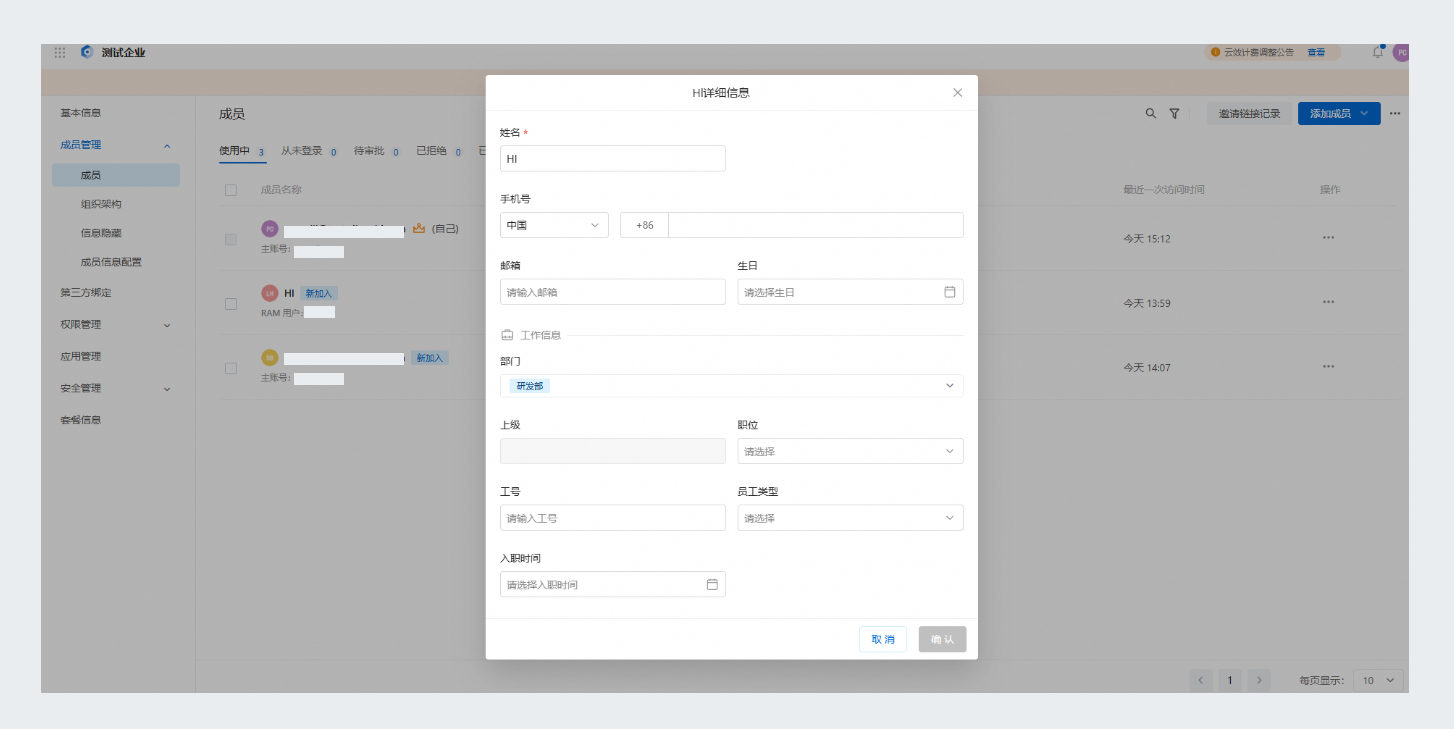
Task: Switch to the 已拒绝 tab
Action: pos(439,151)
